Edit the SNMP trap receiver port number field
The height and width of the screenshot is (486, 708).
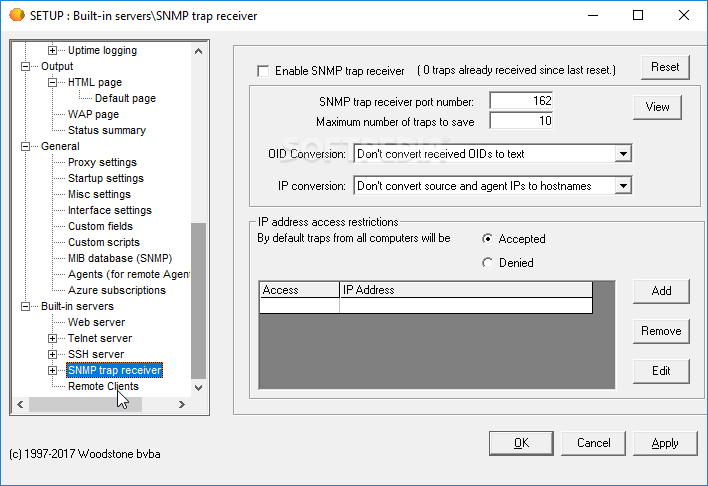tap(521, 101)
